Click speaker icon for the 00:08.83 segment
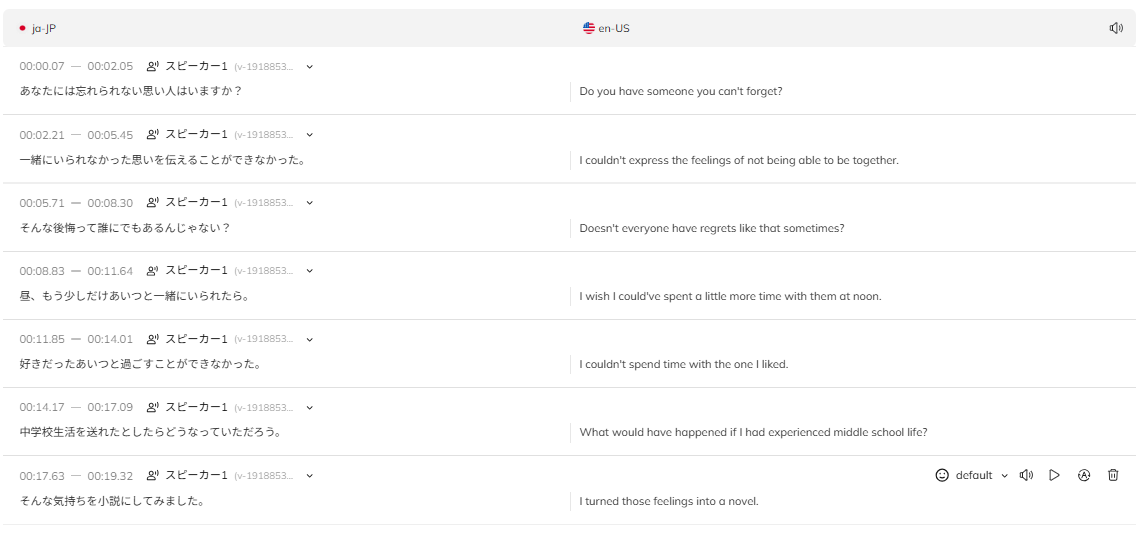 pyautogui.click(x=152, y=270)
